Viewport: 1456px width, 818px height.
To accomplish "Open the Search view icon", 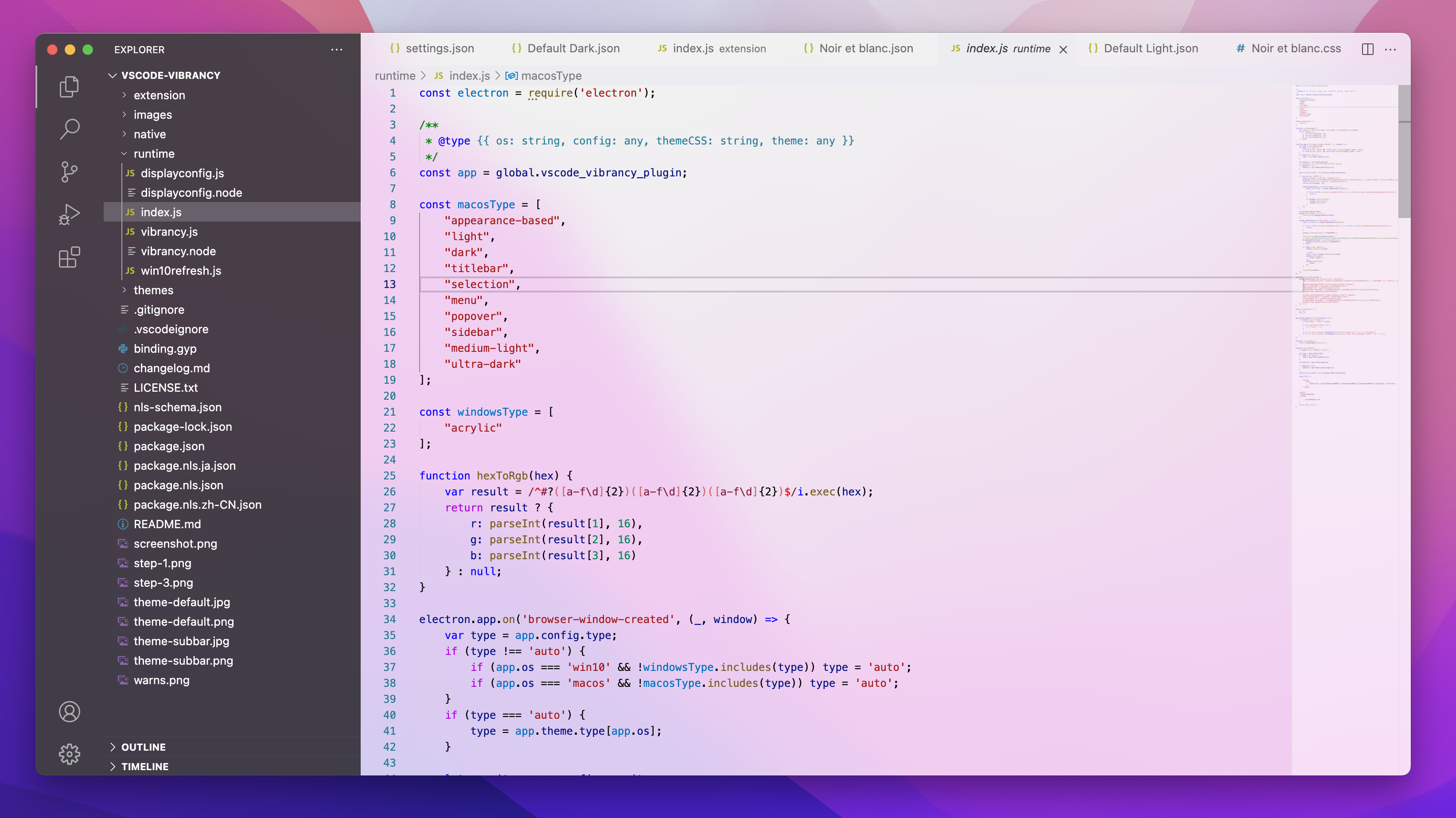I will point(69,129).
